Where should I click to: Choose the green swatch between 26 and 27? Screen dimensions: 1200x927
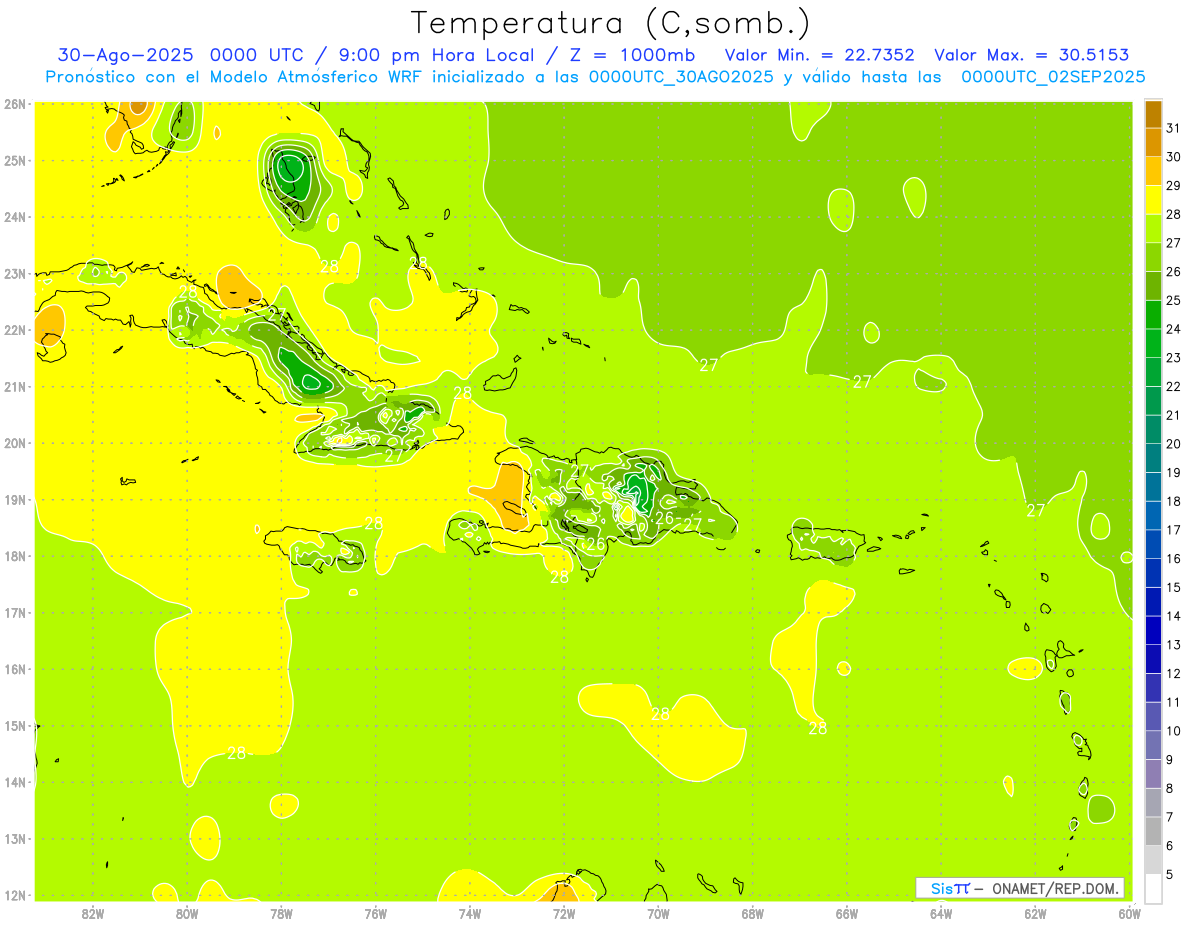click(x=1153, y=257)
